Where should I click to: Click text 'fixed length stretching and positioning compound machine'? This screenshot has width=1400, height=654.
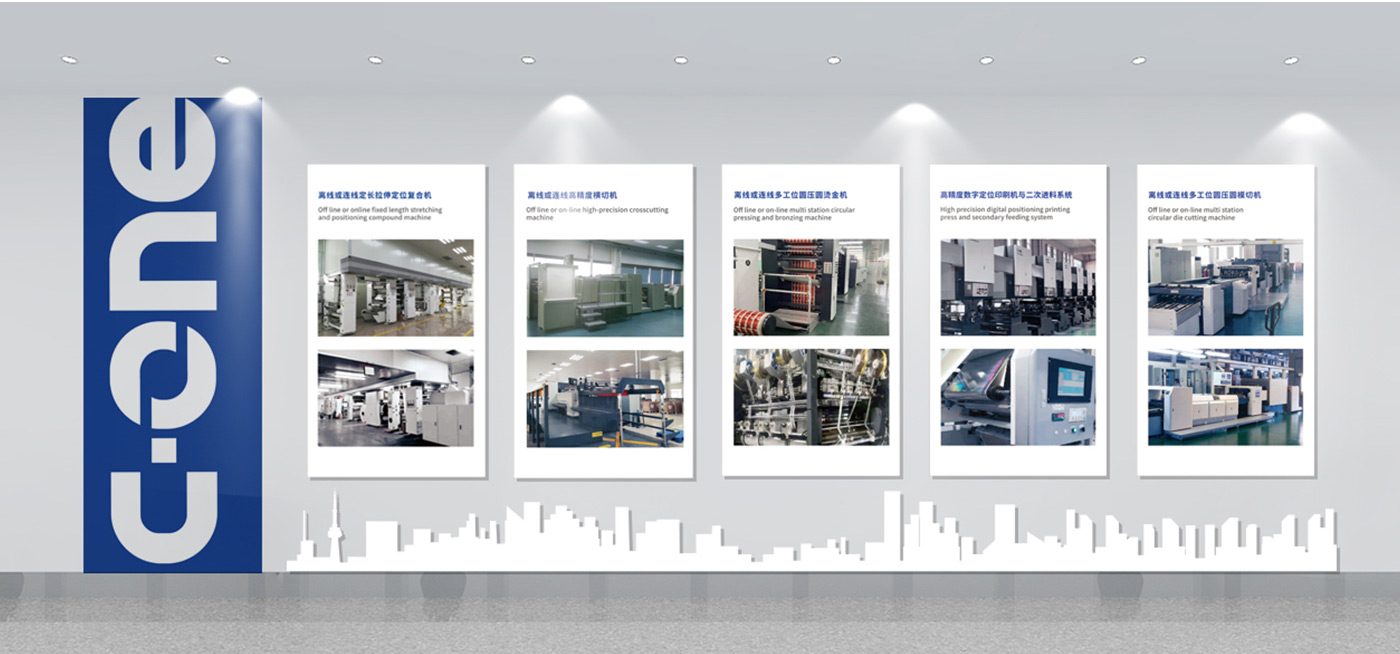click(380, 214)
